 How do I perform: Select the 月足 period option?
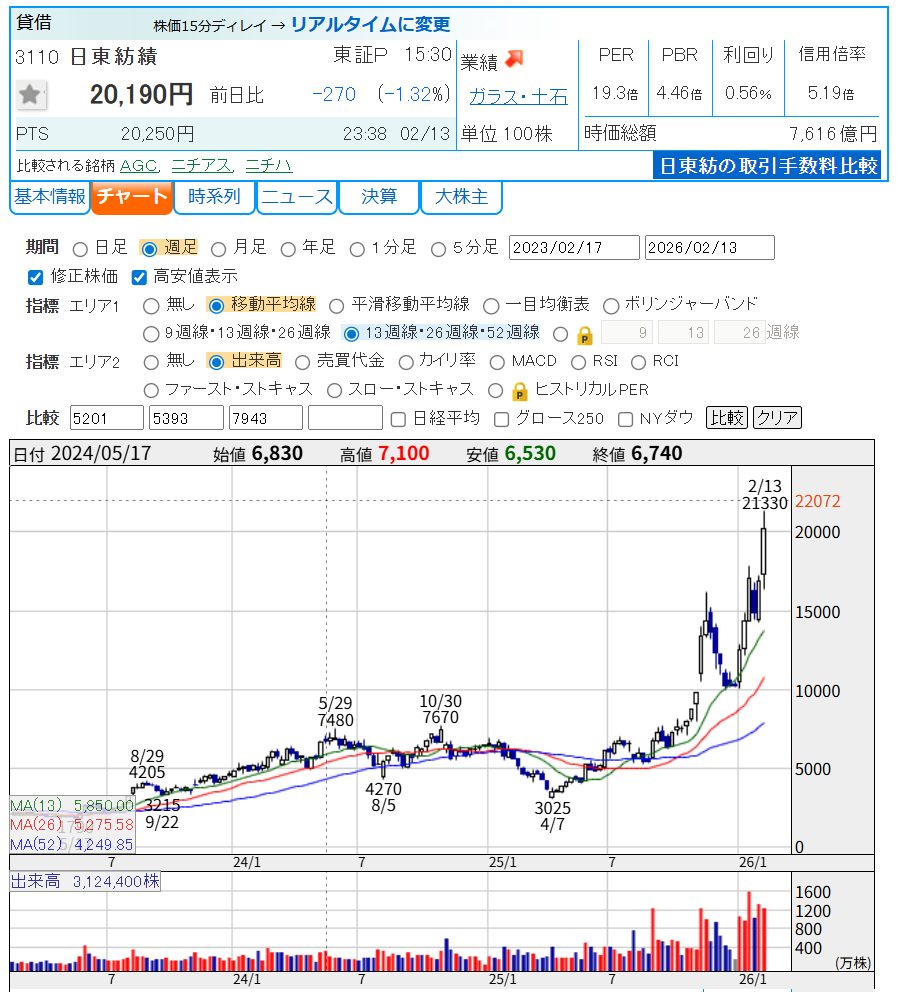[219, 248]
